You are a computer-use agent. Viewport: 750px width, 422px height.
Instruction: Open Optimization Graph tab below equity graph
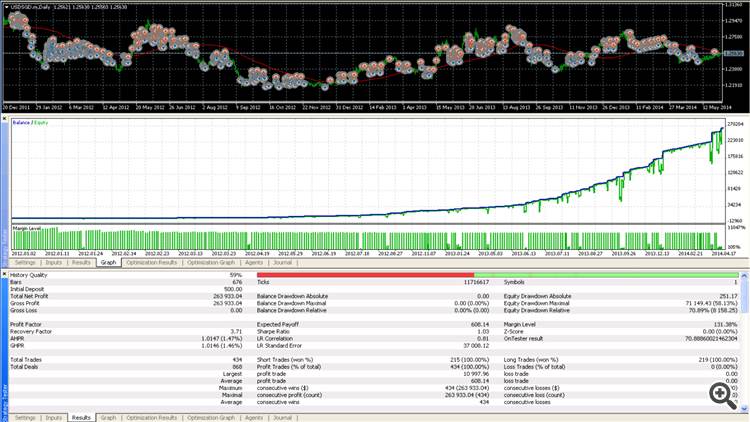[x=211, y=263]
